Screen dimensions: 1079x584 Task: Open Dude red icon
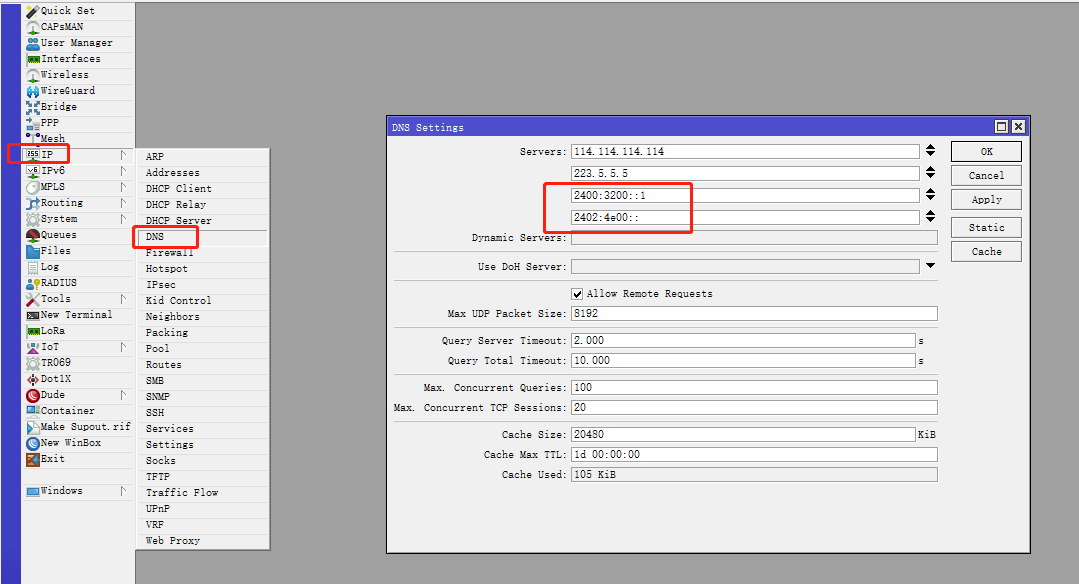pyautogui.click(x=32, y=395)
